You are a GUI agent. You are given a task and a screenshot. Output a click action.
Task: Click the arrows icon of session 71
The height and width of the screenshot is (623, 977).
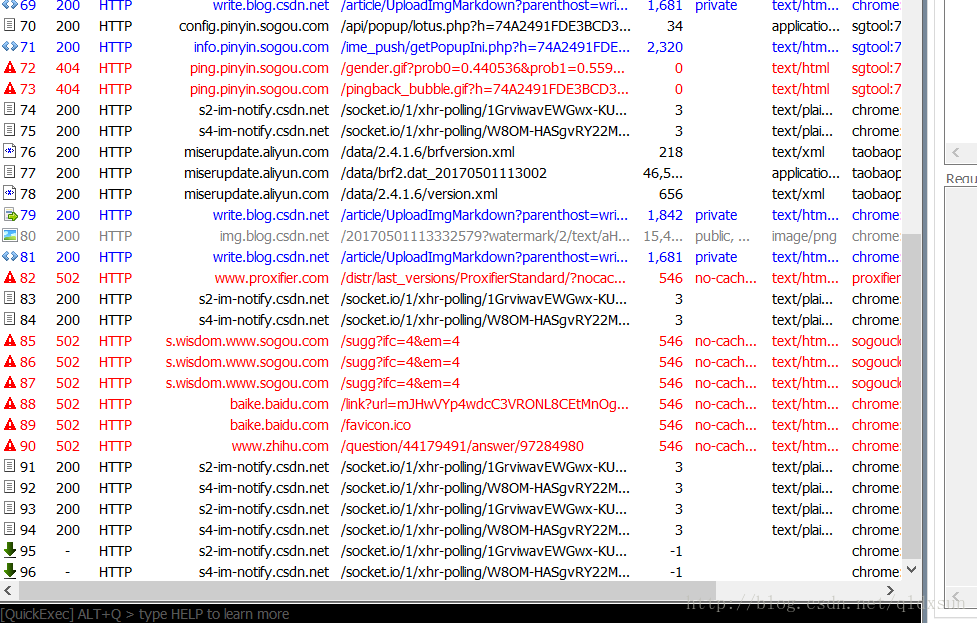pyautogui.click(x=9, y=47)
